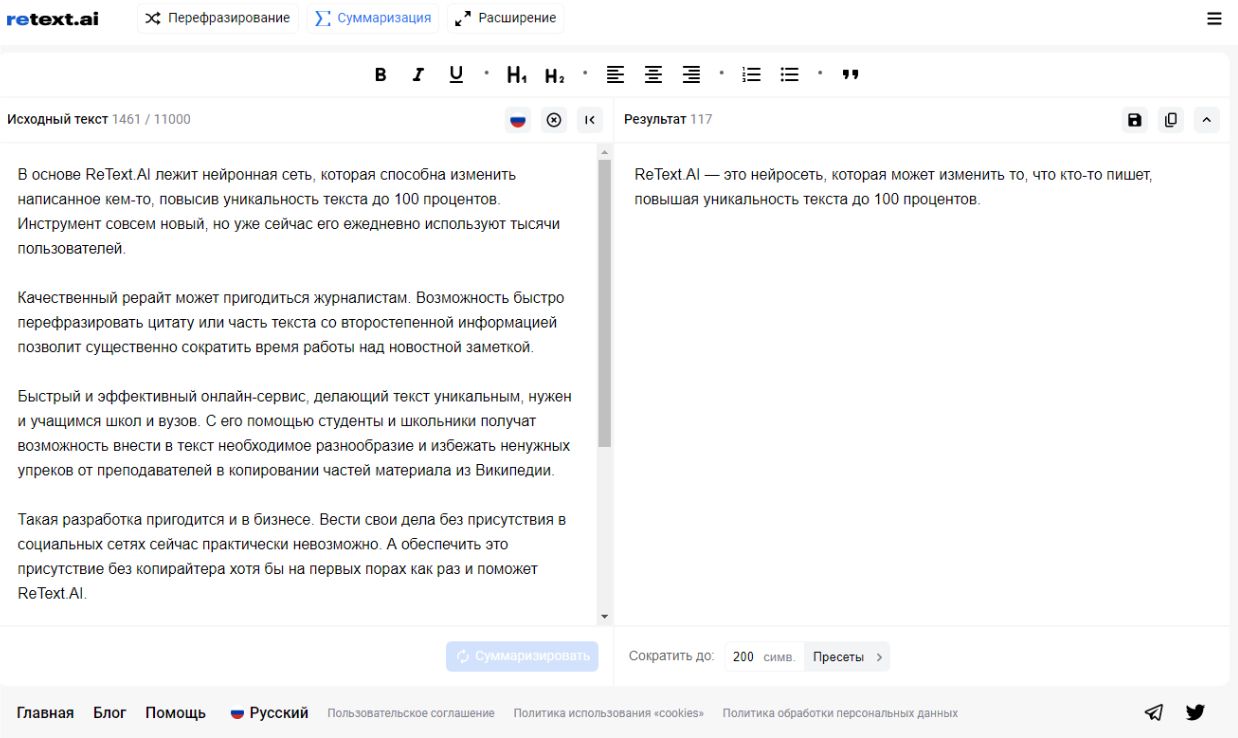The image size is (1238, 738).
Task: Open the Twitter profile icon
Action: [1195, 712]
